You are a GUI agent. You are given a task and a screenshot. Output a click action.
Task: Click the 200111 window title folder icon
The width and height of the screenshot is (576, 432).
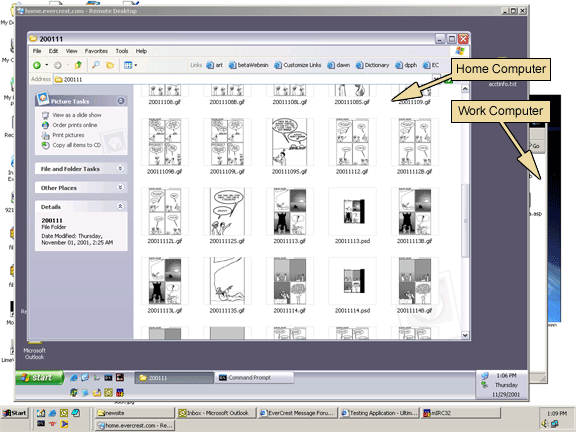tap(33, 39)
